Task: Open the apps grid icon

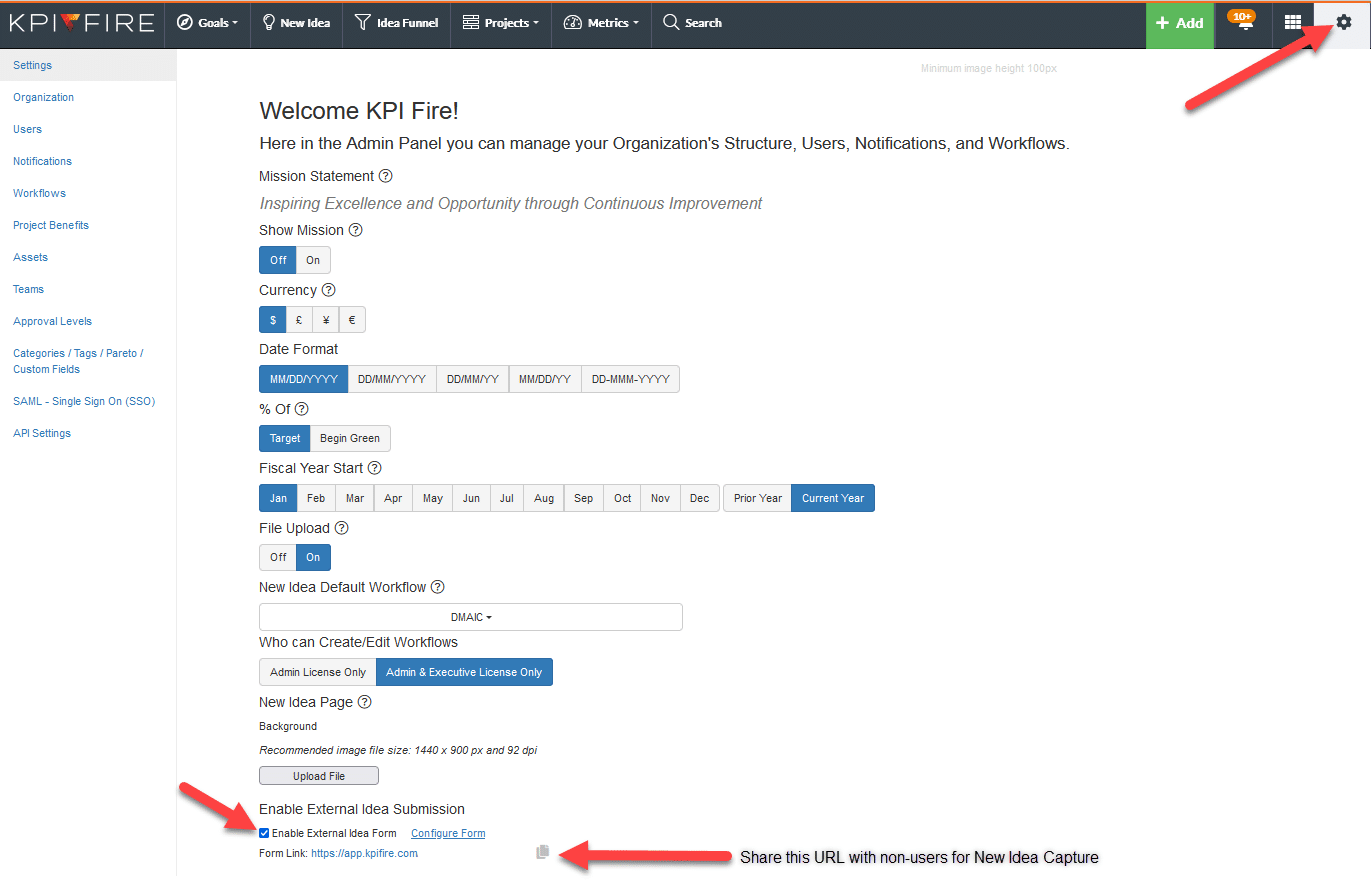Action: (x=1293, y=23)
